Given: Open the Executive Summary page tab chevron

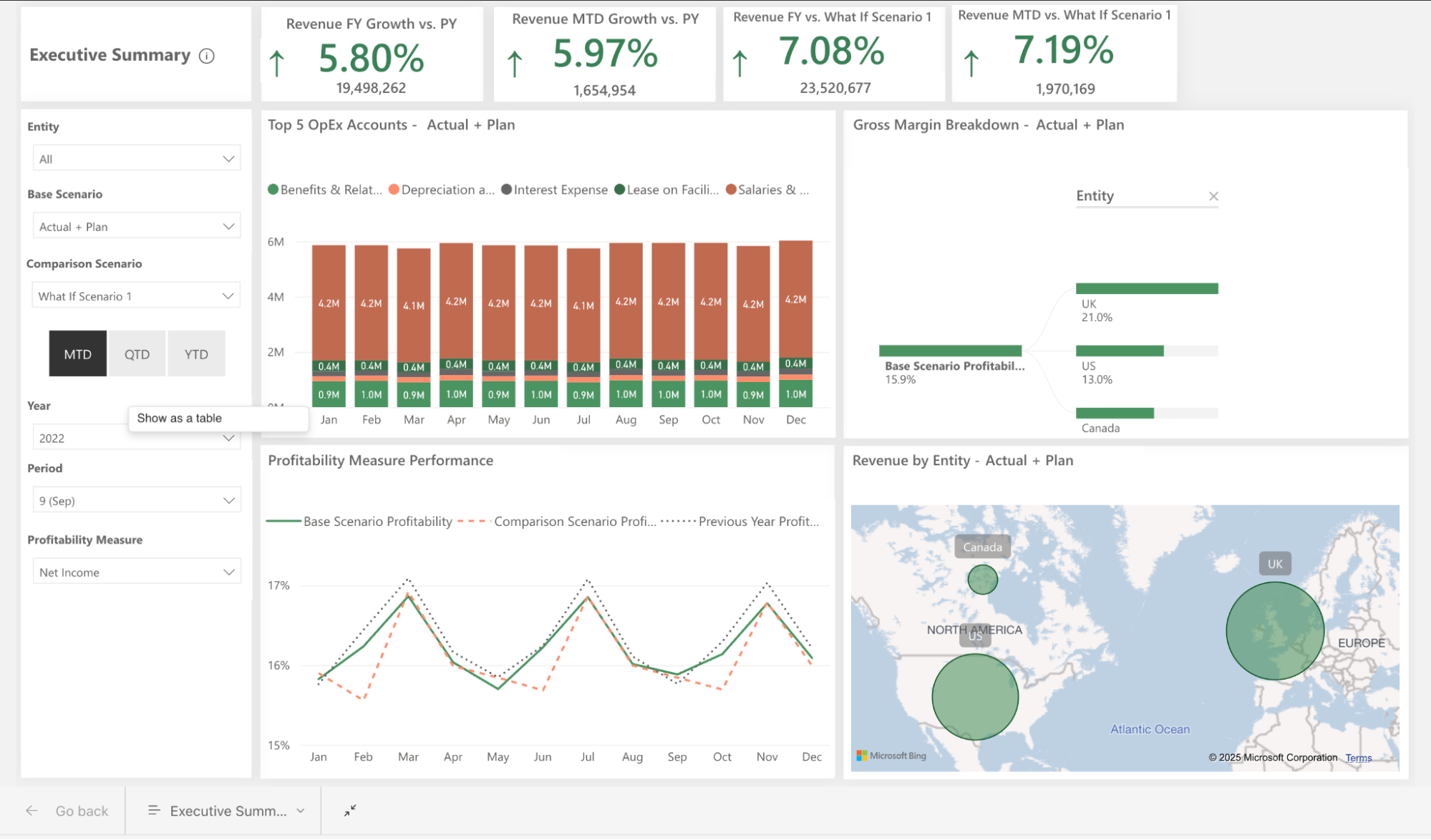Looking at the screenshot, I should point(299,810).
